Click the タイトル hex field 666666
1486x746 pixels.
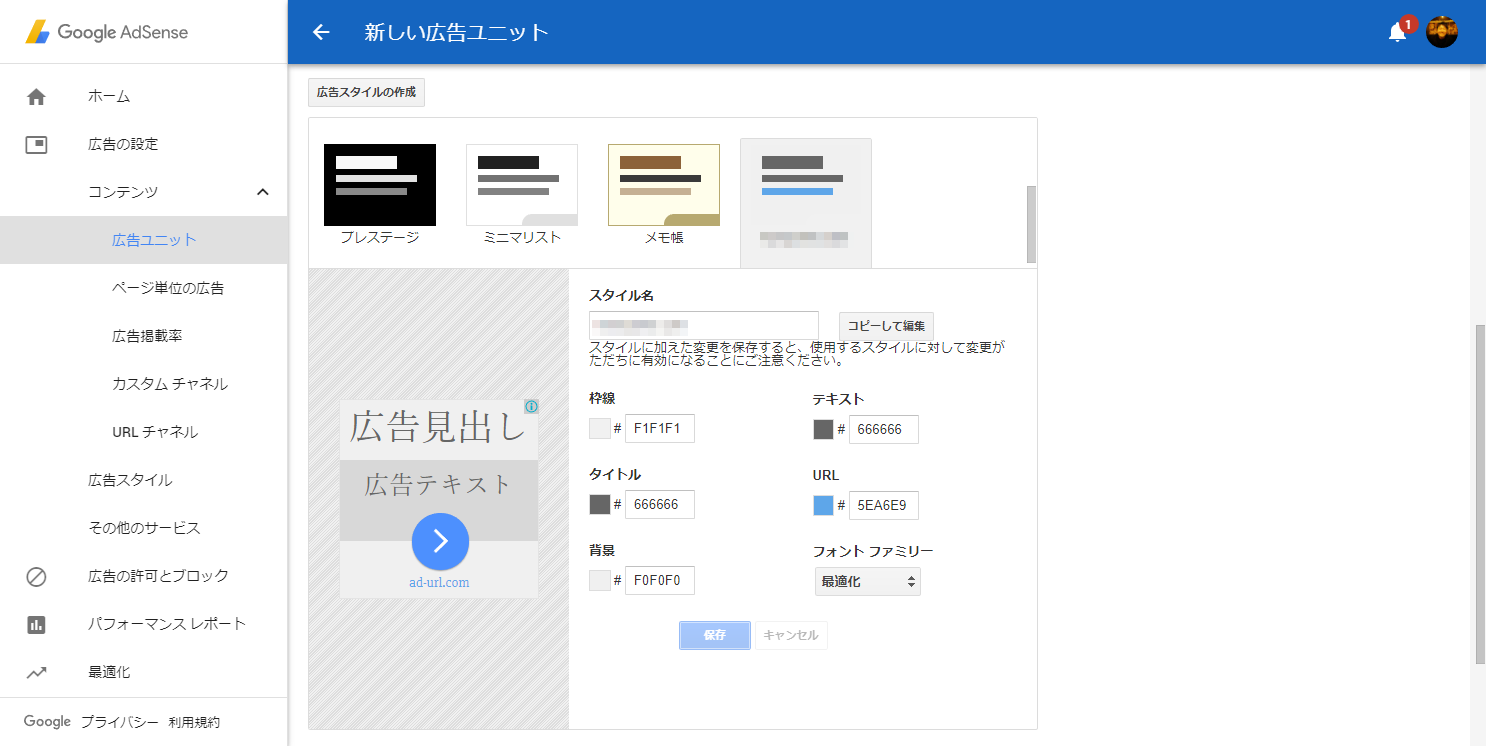coord(660,505)
